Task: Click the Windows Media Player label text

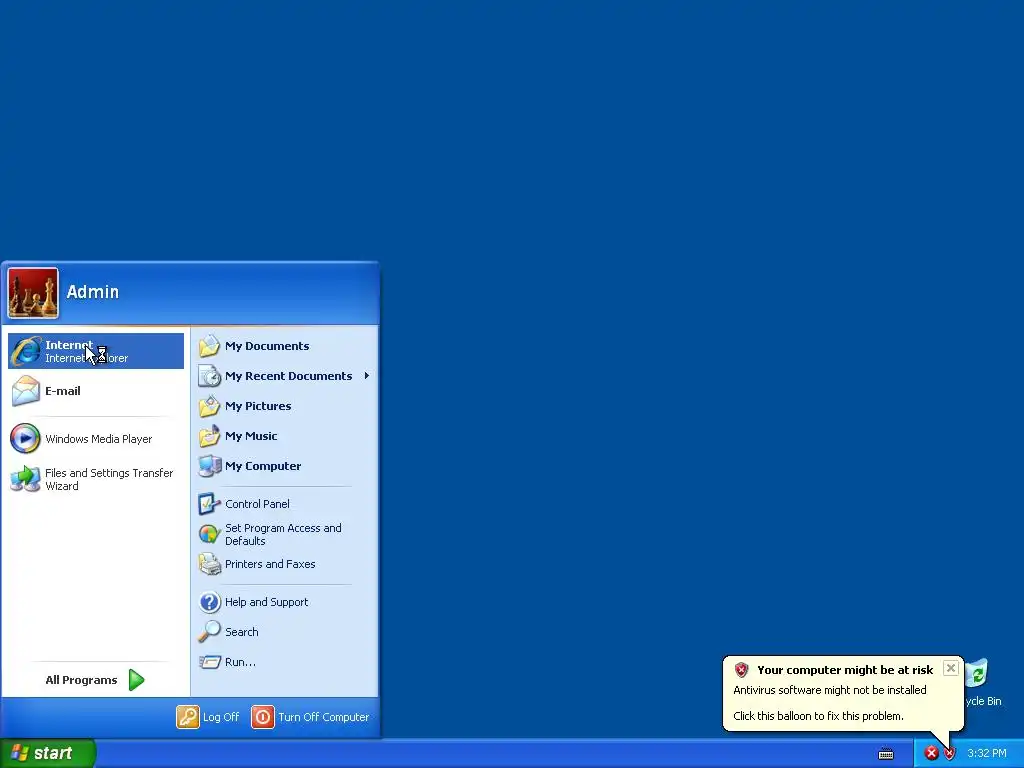Action: tap(99, 439)
